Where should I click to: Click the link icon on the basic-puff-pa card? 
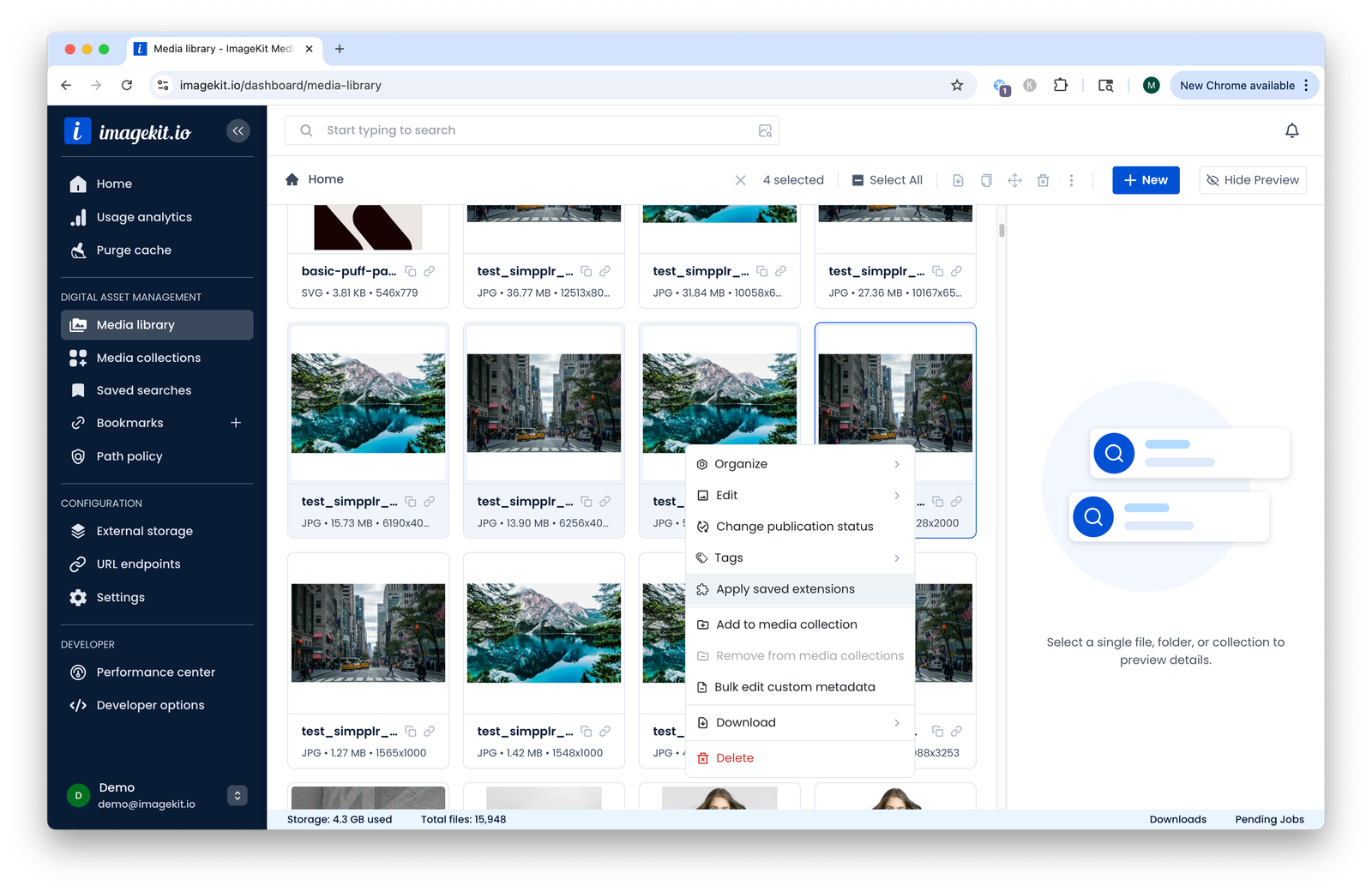pos(429,271)
